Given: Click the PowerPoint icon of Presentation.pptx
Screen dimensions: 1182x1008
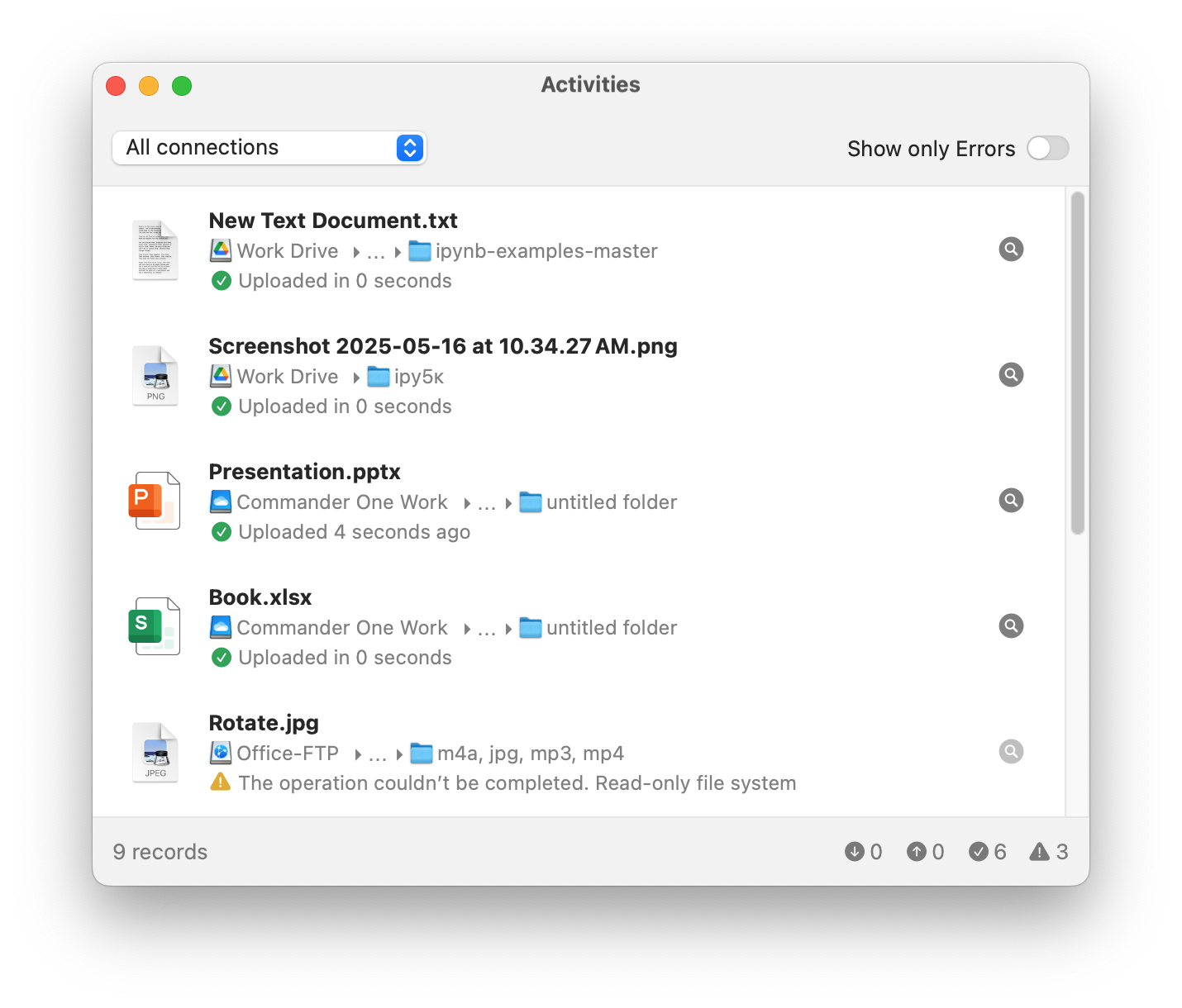Looking at the screenshot, I should pos(155,502).
